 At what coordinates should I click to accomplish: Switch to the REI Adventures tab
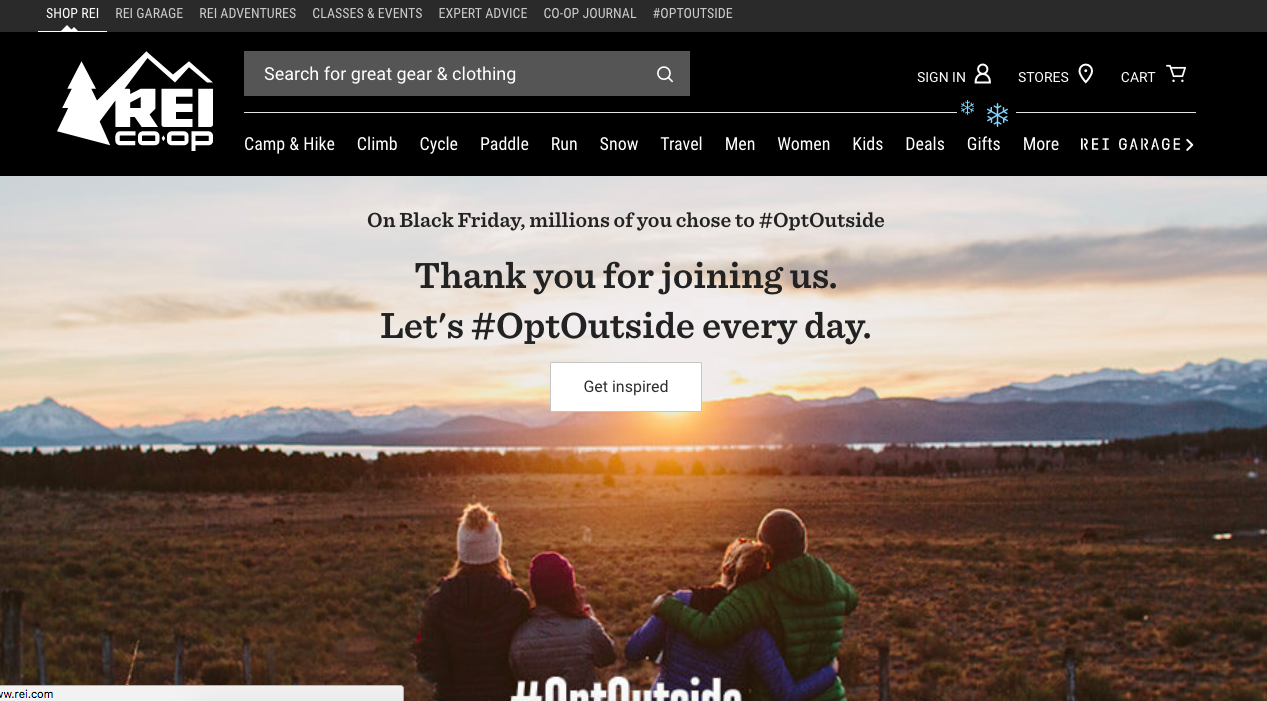coord(248,14)
